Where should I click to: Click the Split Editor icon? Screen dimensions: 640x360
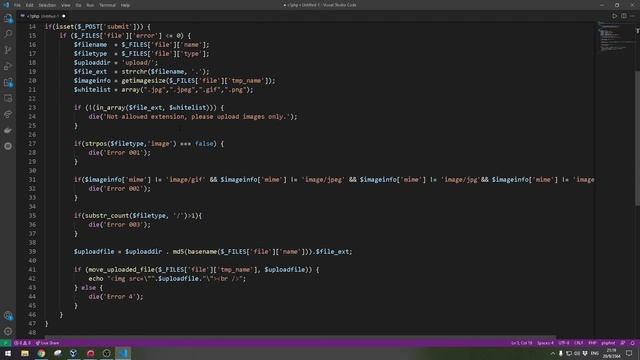624,16
